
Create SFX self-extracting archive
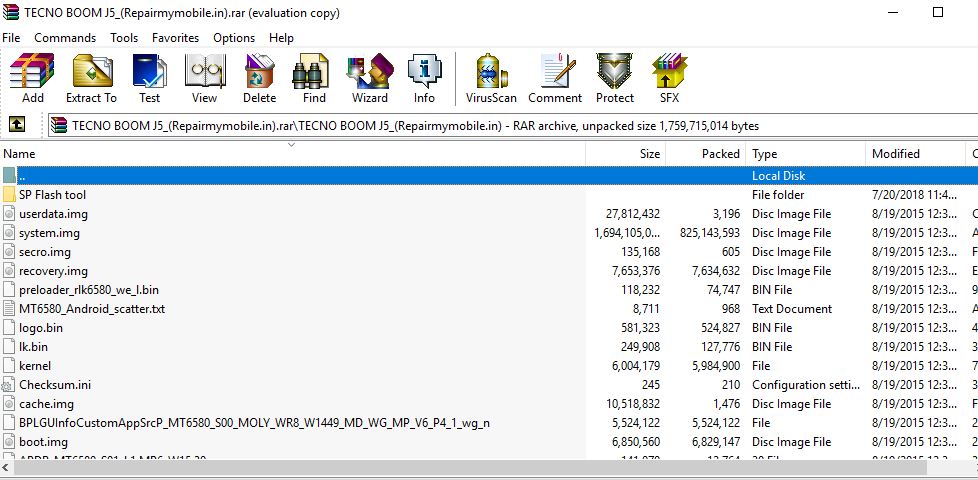pyautogui.click(x=669, y=79)
